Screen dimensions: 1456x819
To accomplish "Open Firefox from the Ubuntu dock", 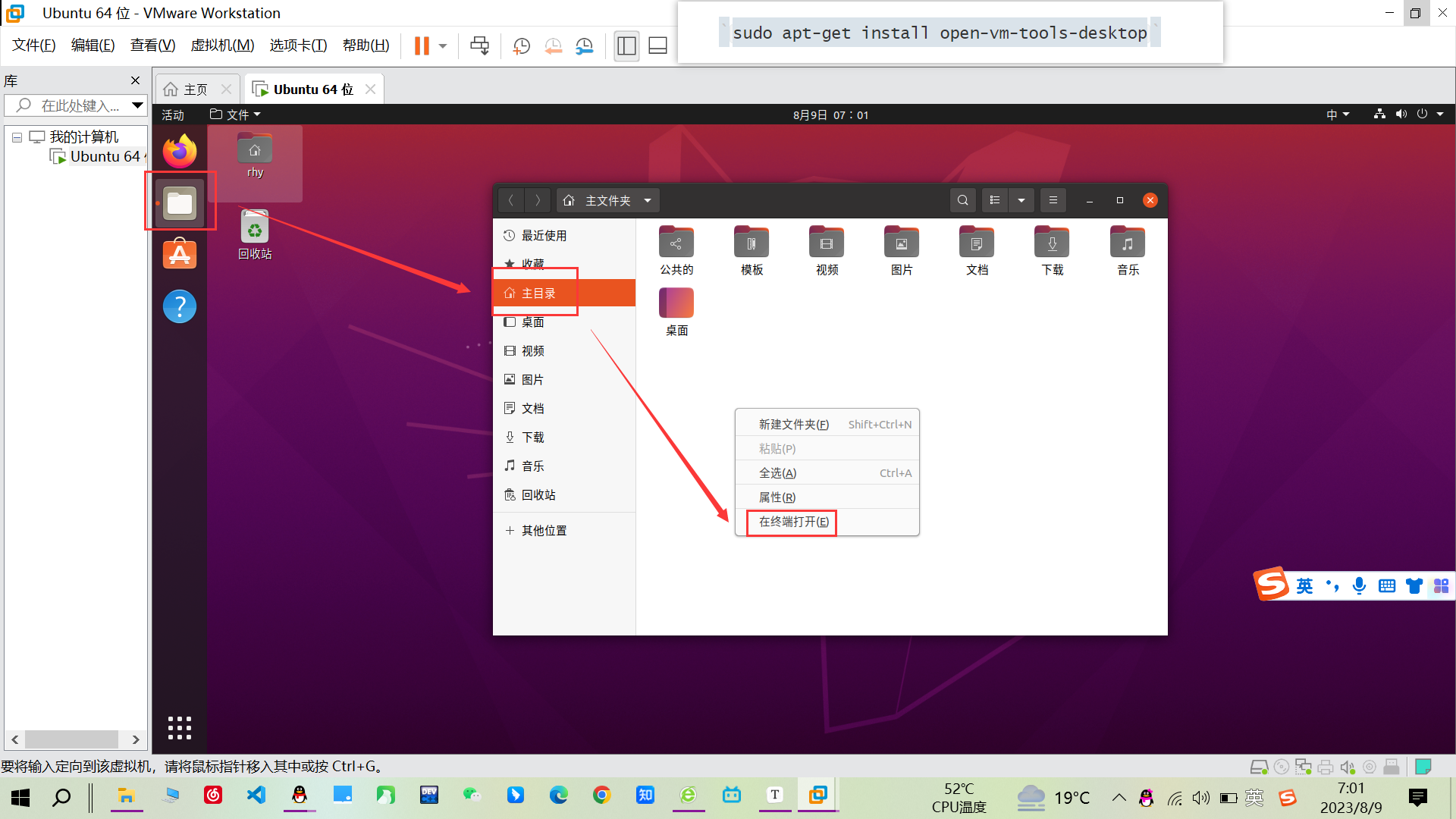I will point(180,151).
